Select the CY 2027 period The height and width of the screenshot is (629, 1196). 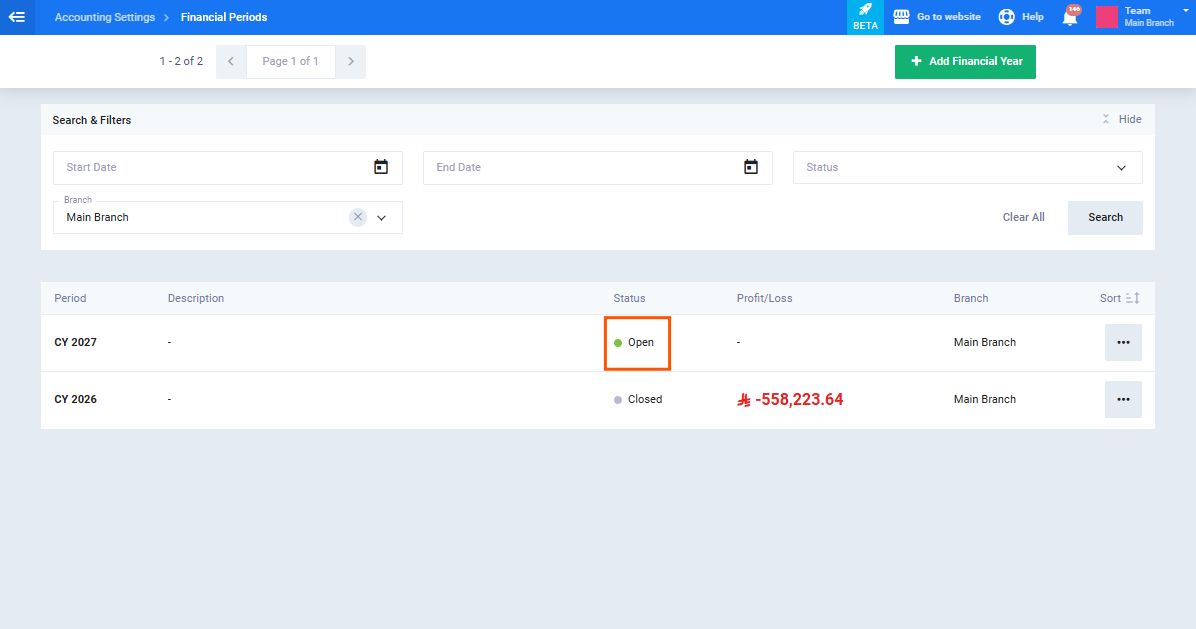76,342
